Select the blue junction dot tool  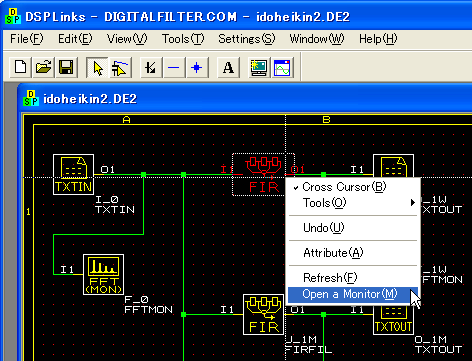coord(197,67)
